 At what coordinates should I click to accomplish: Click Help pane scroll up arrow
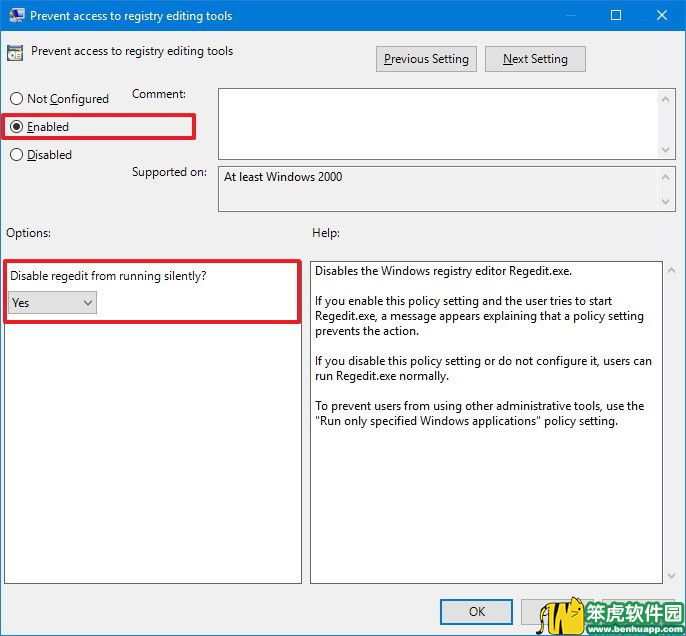[671, 271]
